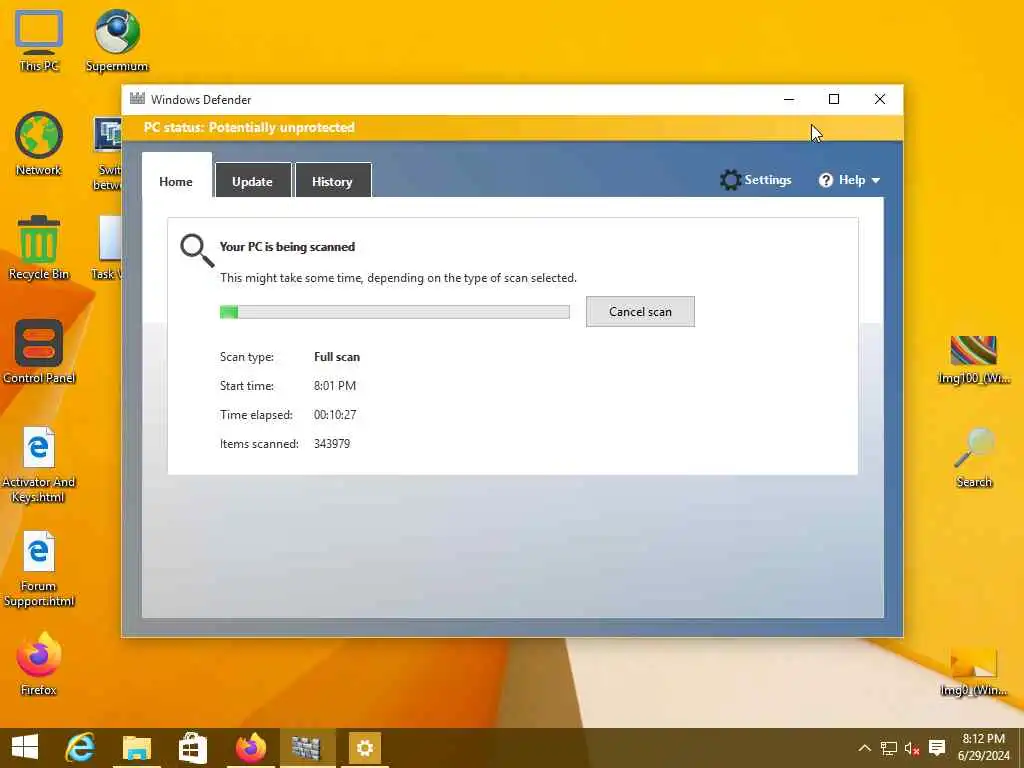
Task: Click the start time value 8:01 PM
Action: (x=334, y=386)
